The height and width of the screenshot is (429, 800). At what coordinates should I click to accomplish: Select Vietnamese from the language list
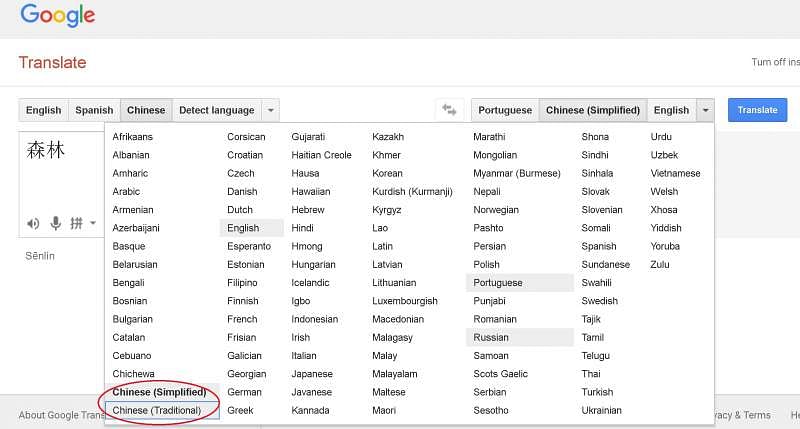tap(676, 173)
